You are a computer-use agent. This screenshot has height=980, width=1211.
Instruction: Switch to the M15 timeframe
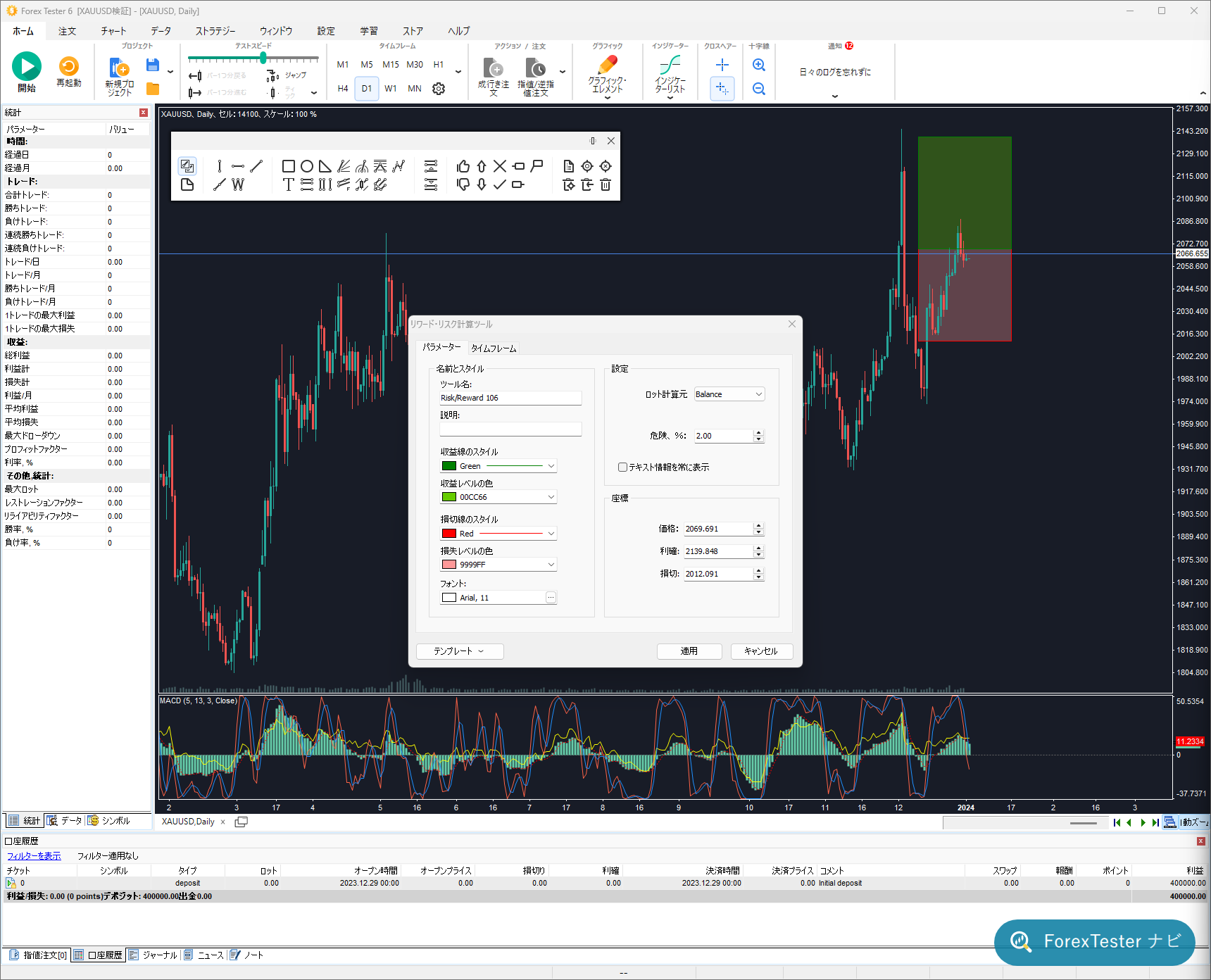pyautogui.click(x=391, y=65)
